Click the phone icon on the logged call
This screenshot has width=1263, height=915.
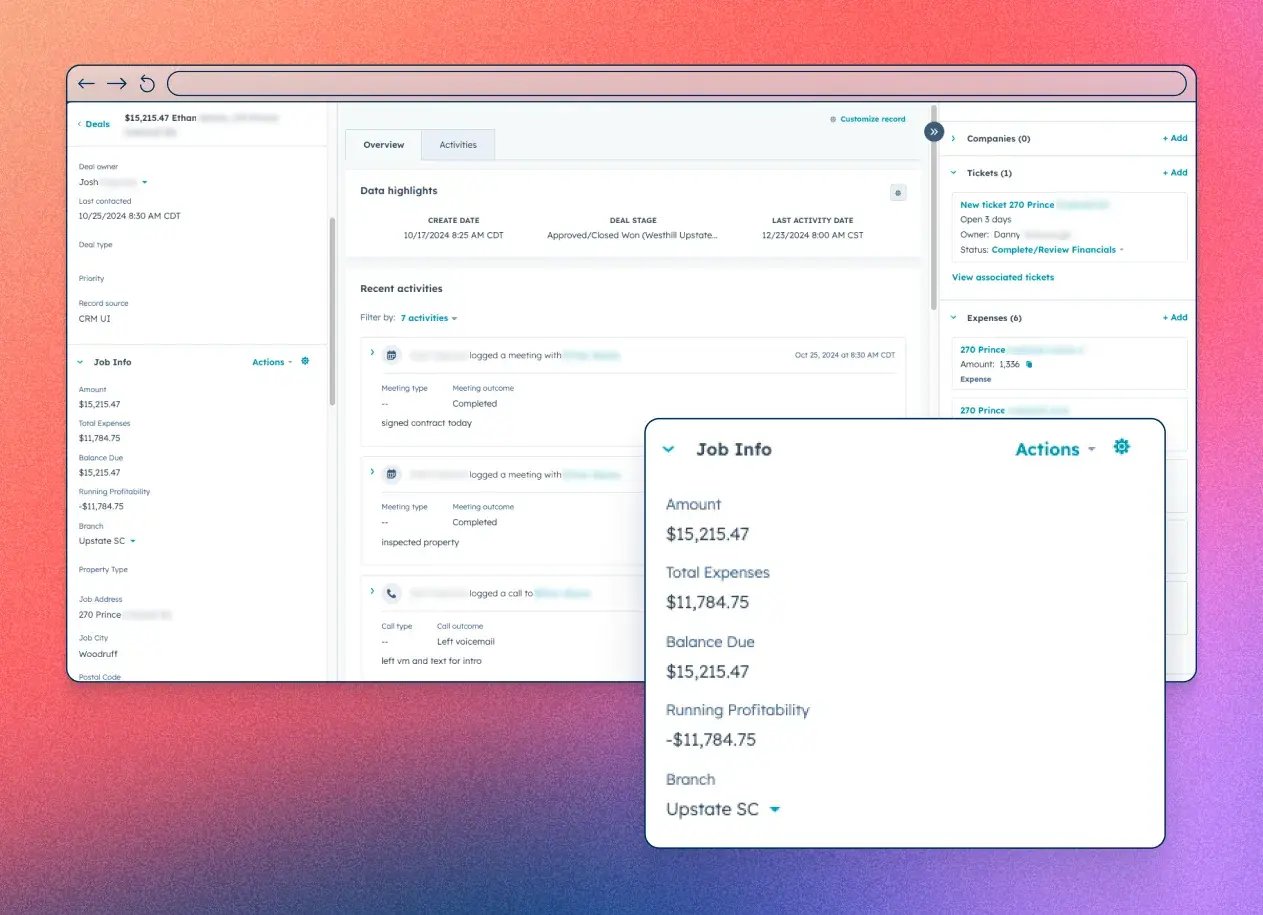pos(392,593)
